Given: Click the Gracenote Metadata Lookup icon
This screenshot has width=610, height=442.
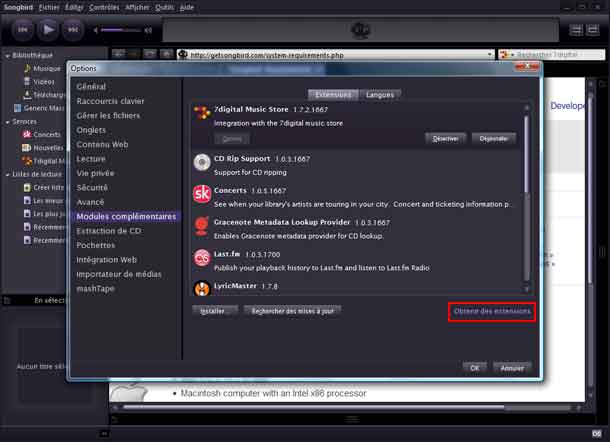Looking at the screenshot, I should pos(202,226).
